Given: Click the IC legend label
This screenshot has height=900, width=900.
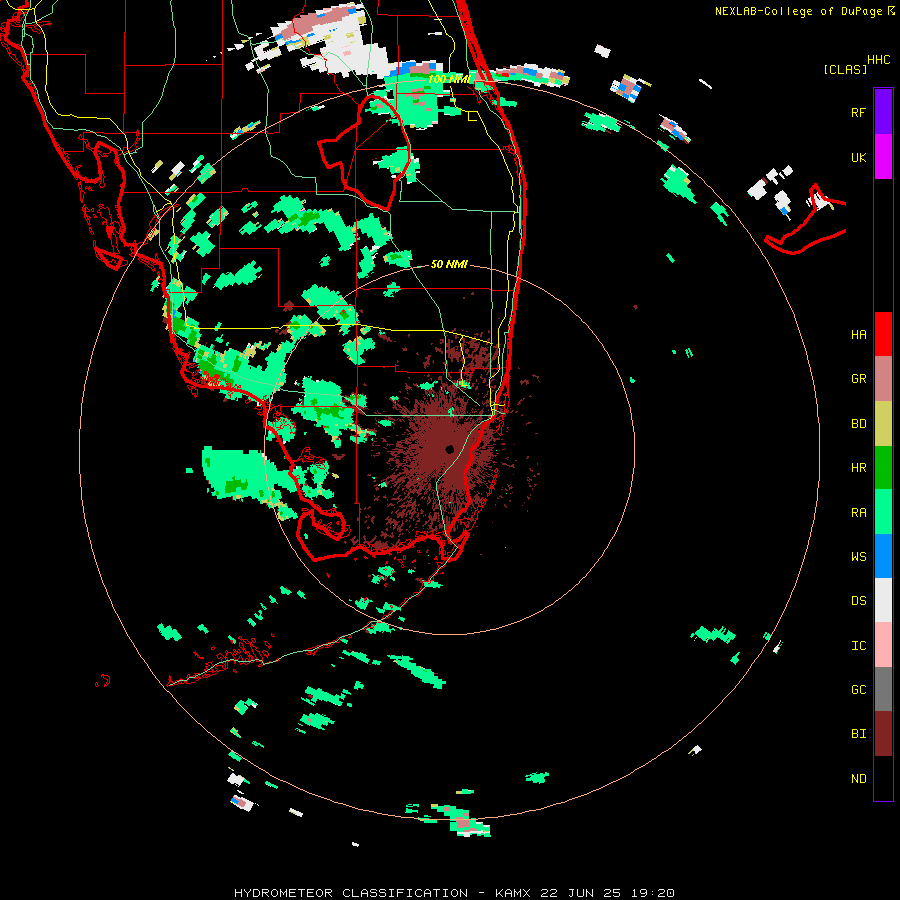Looking at the screenshot, I should tap(858, 646).
